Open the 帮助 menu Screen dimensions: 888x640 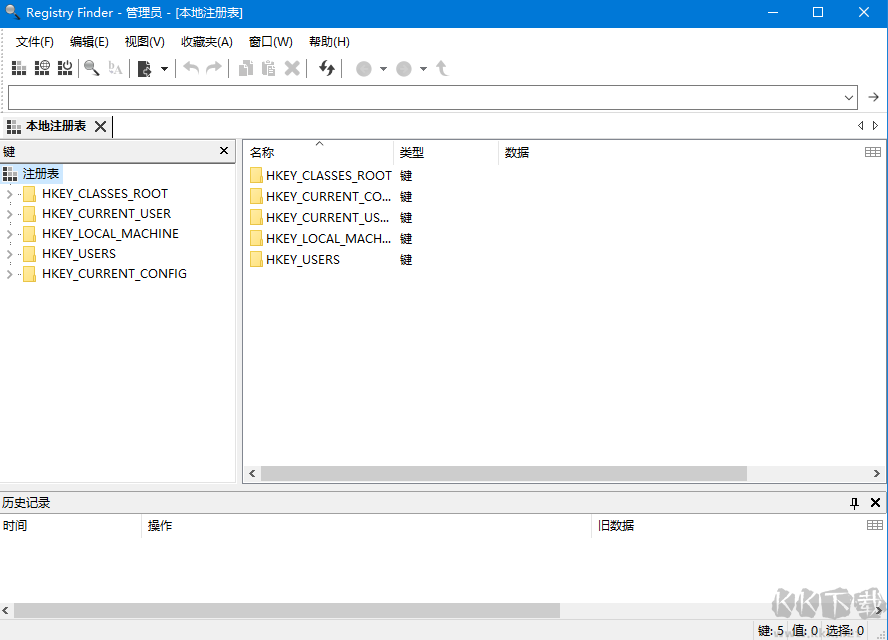tap(330, 41)
